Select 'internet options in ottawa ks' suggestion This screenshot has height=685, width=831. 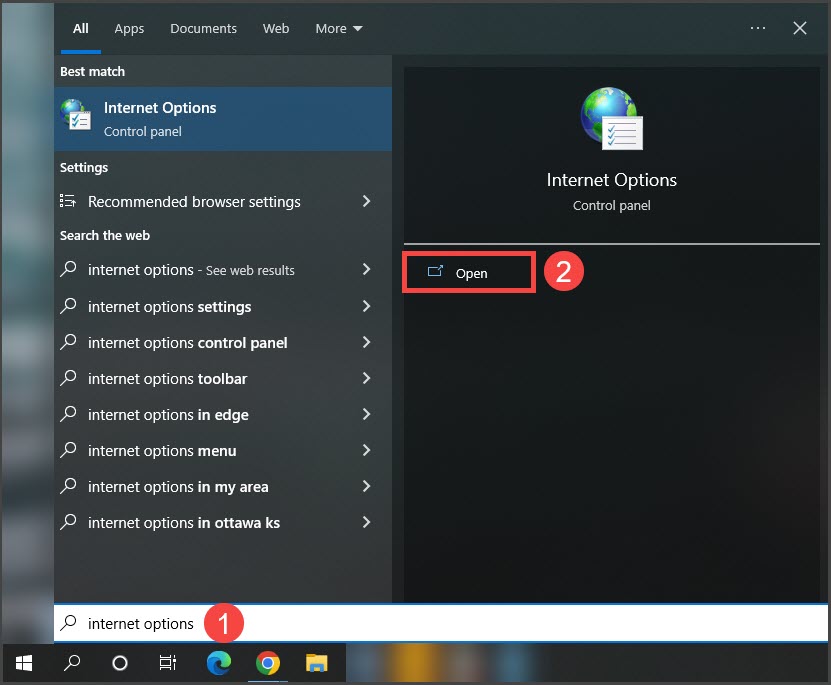223,522
